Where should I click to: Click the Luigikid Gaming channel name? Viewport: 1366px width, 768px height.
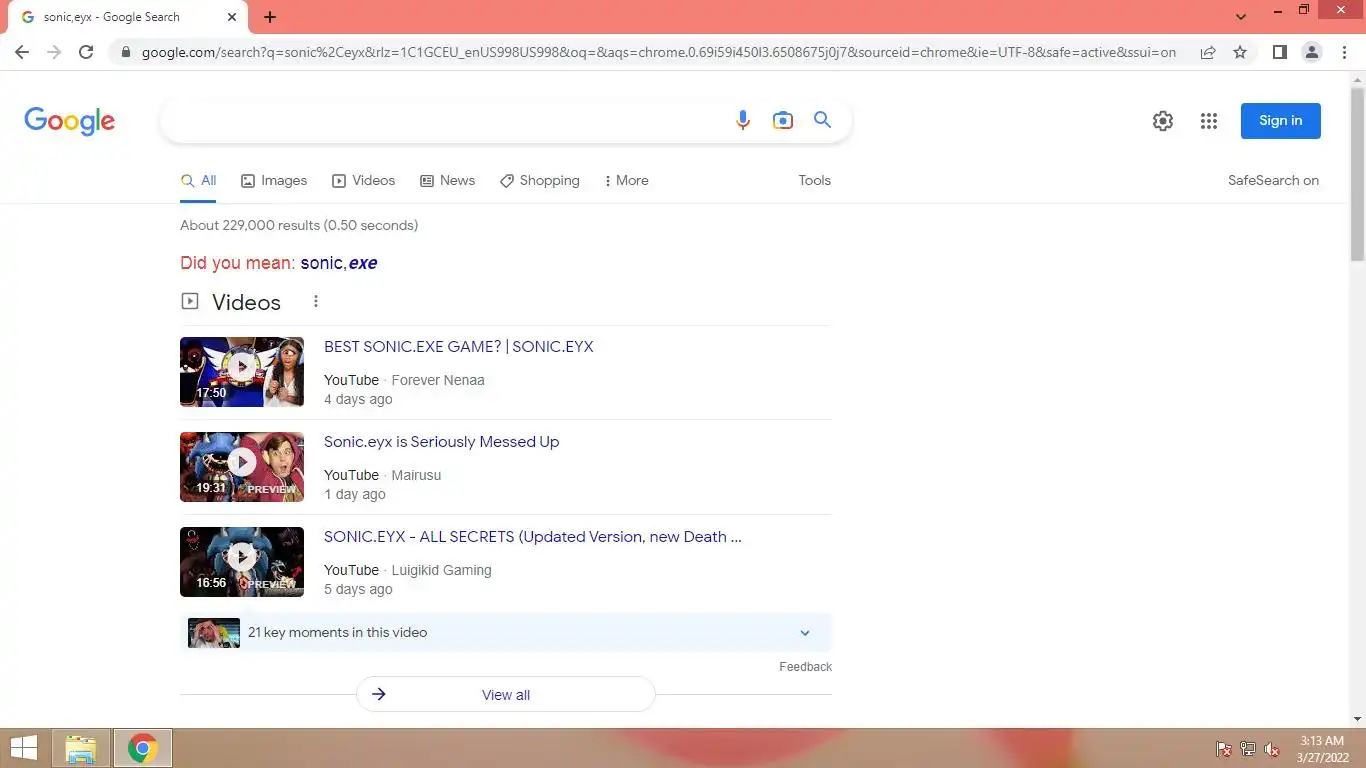[441, 570]
